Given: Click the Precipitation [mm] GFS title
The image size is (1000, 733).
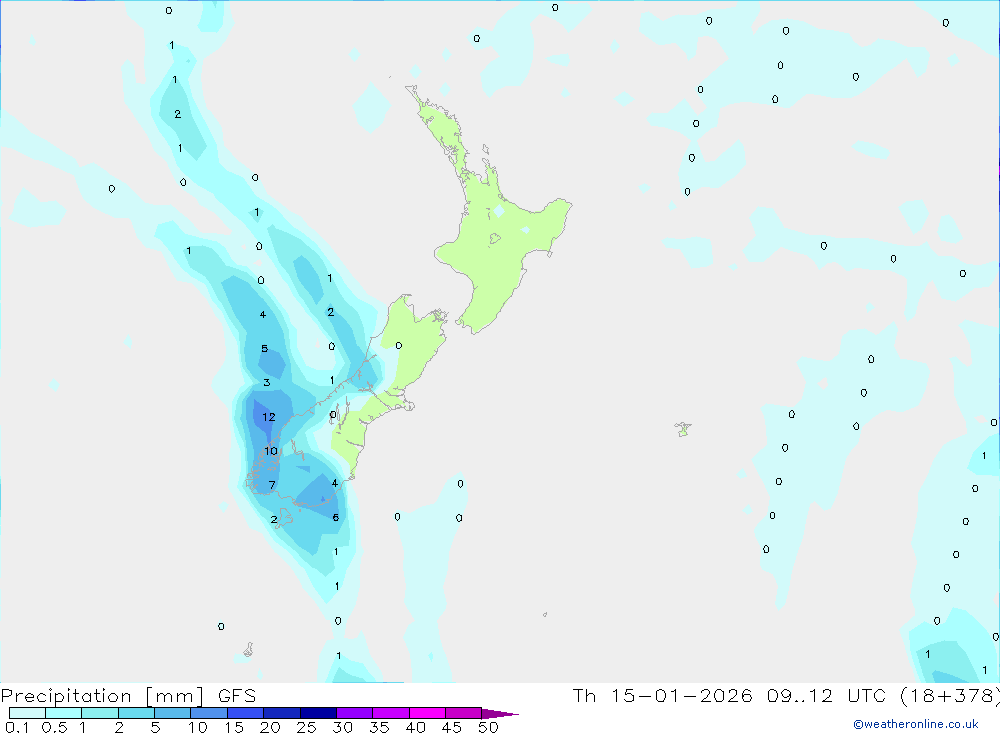Looking at the screenshot, I should (x=128, y=695).
